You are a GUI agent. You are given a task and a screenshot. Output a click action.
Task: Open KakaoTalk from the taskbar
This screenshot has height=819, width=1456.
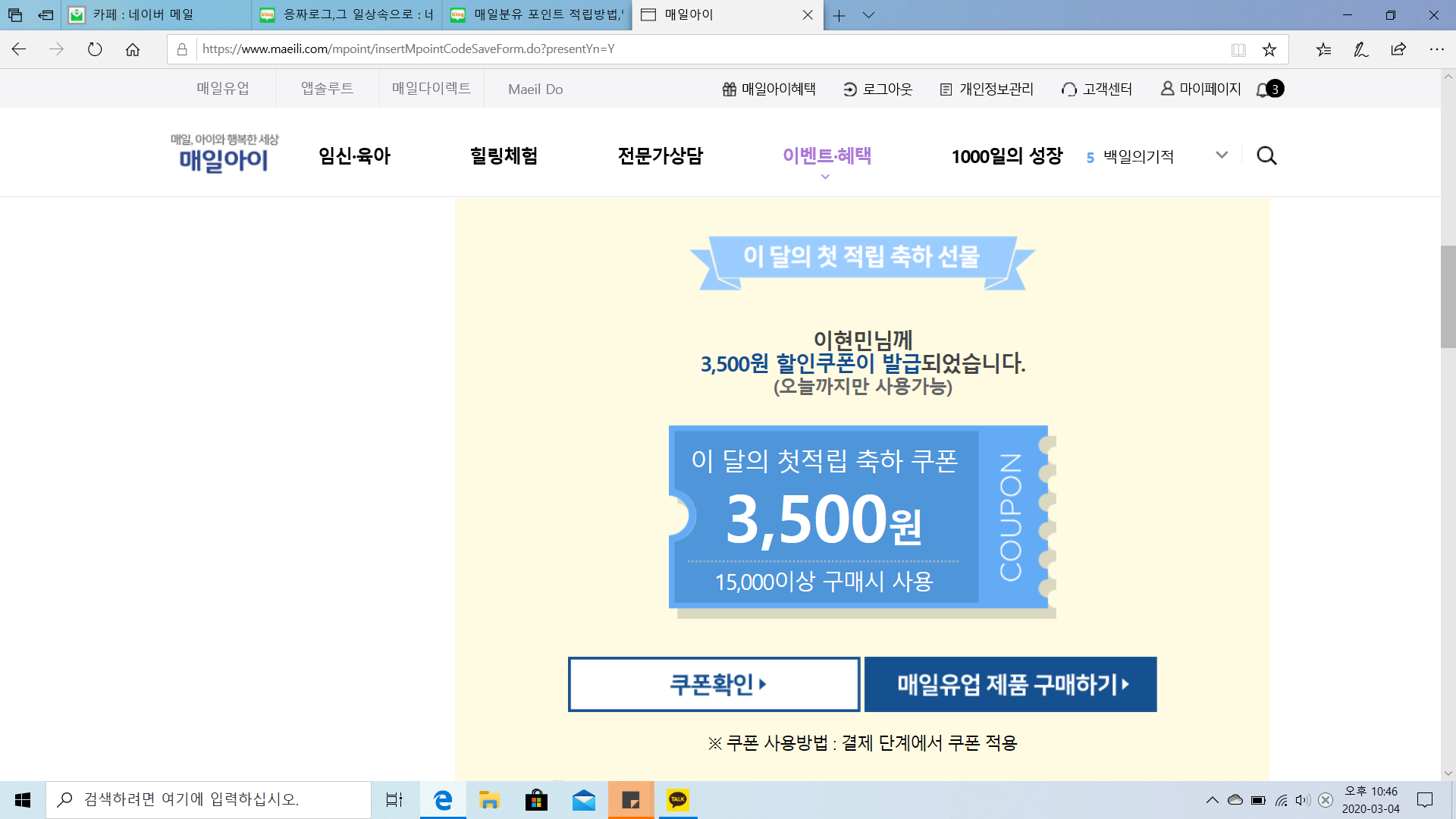(x=677, y=800)
